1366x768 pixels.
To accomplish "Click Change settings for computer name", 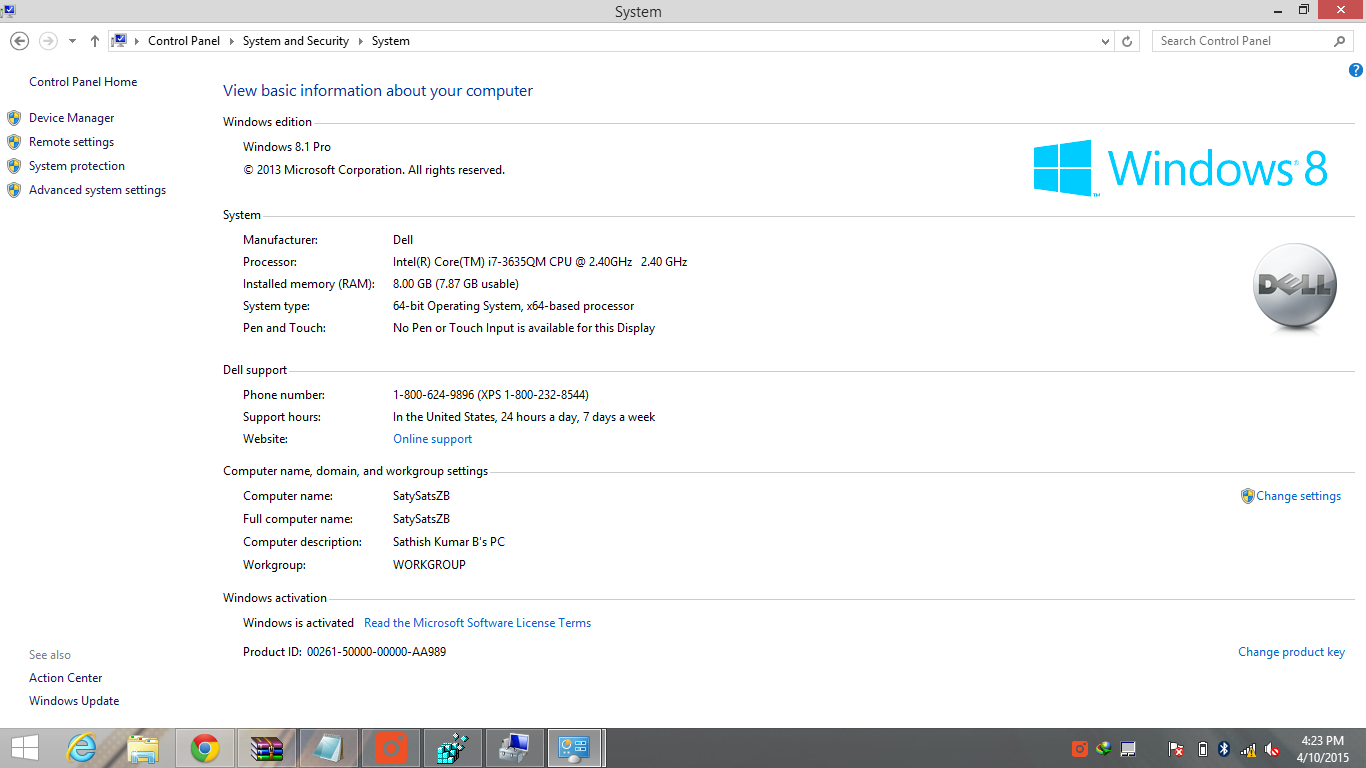I will [1298, 496].
